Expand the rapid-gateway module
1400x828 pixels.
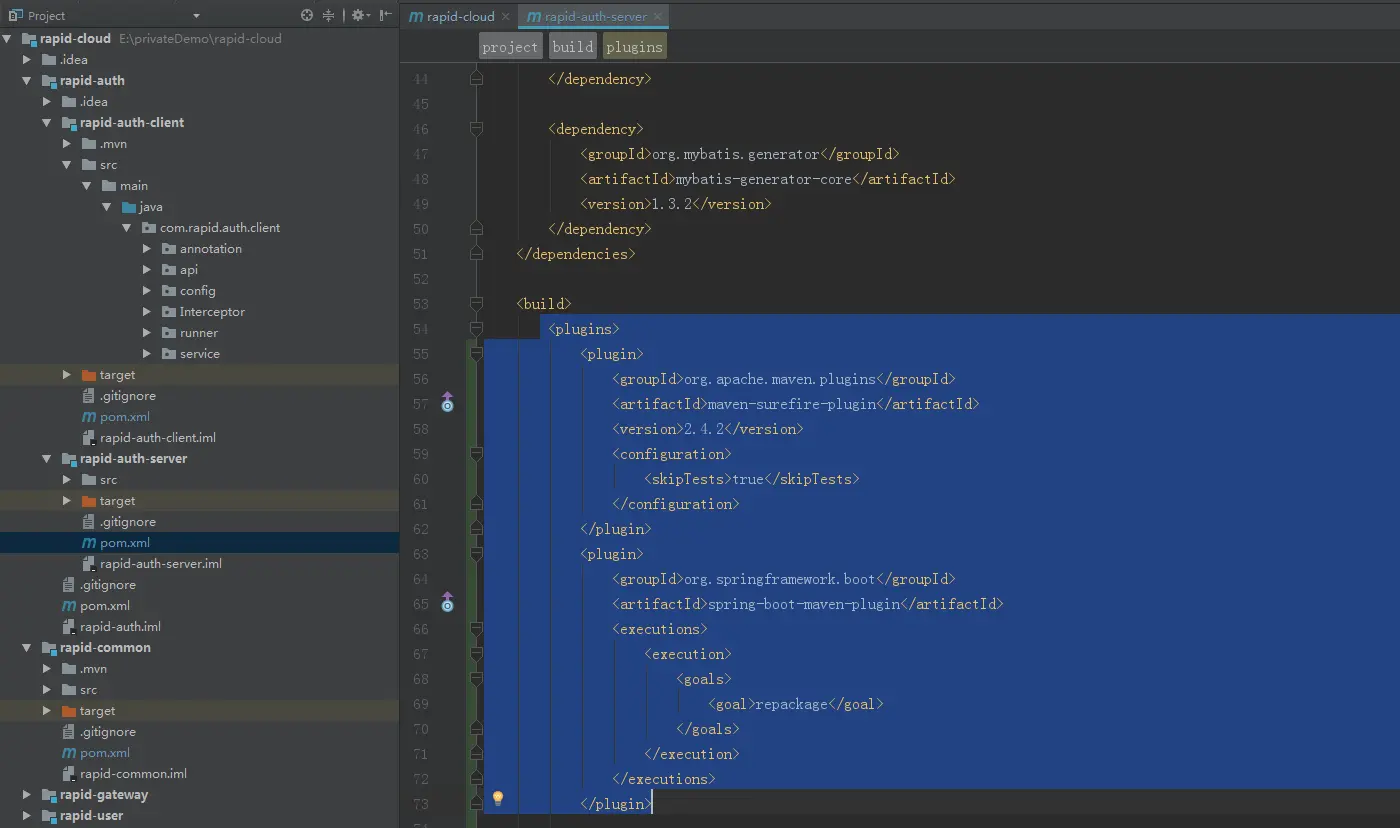[x=27, y=795]
